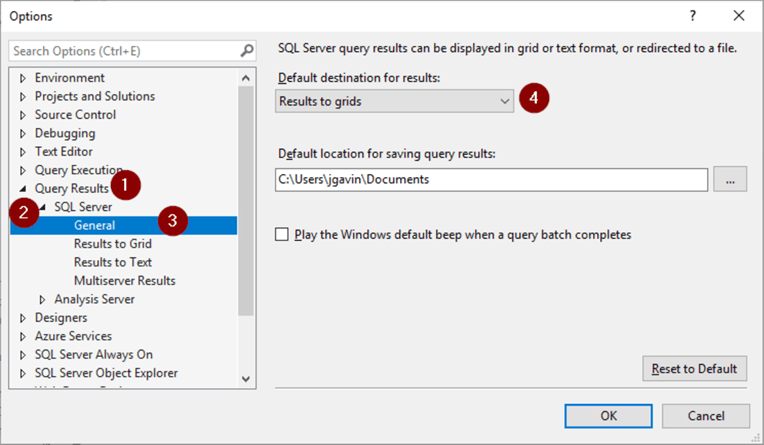Enable Windows default beep checkbox
The width and height of the screenshot is (764, 445).
click(283, 234)
